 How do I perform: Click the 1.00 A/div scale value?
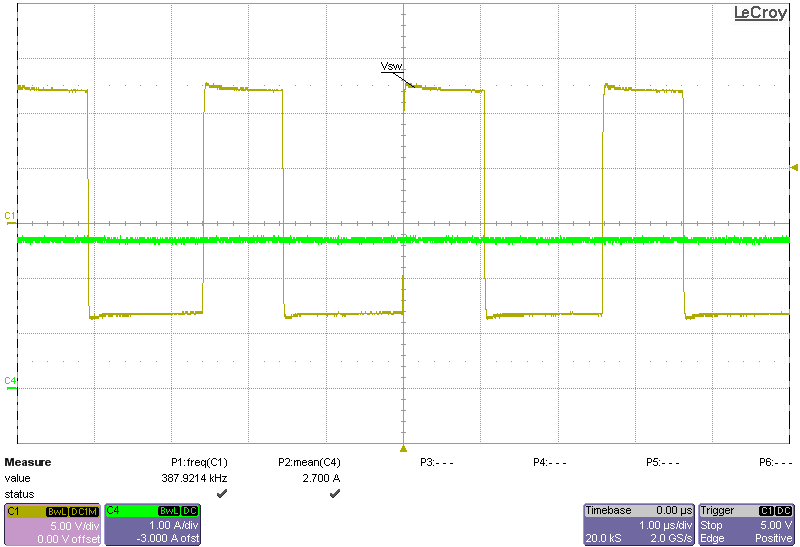click(173, 525)
